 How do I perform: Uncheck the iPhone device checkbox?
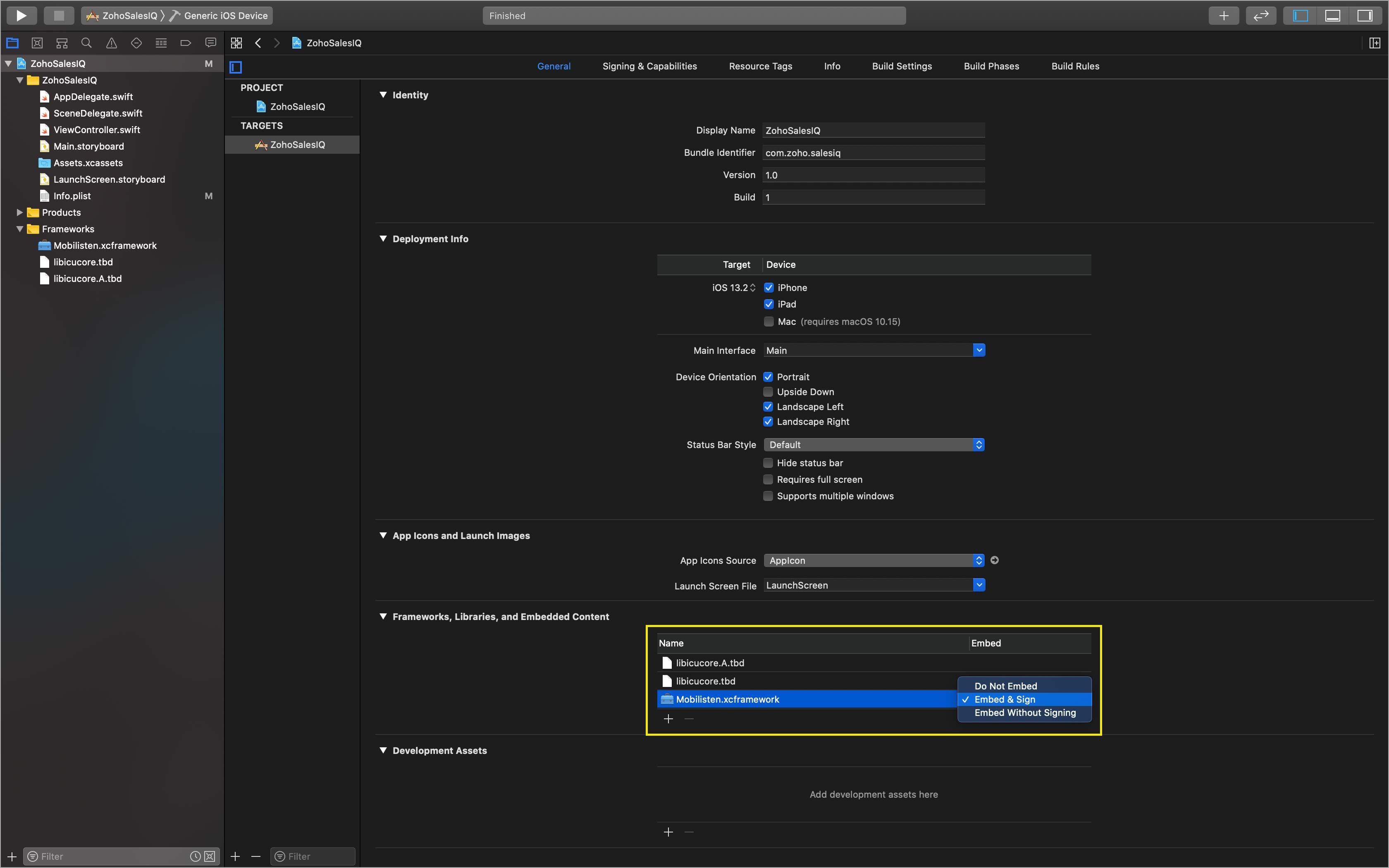point(769,288)
